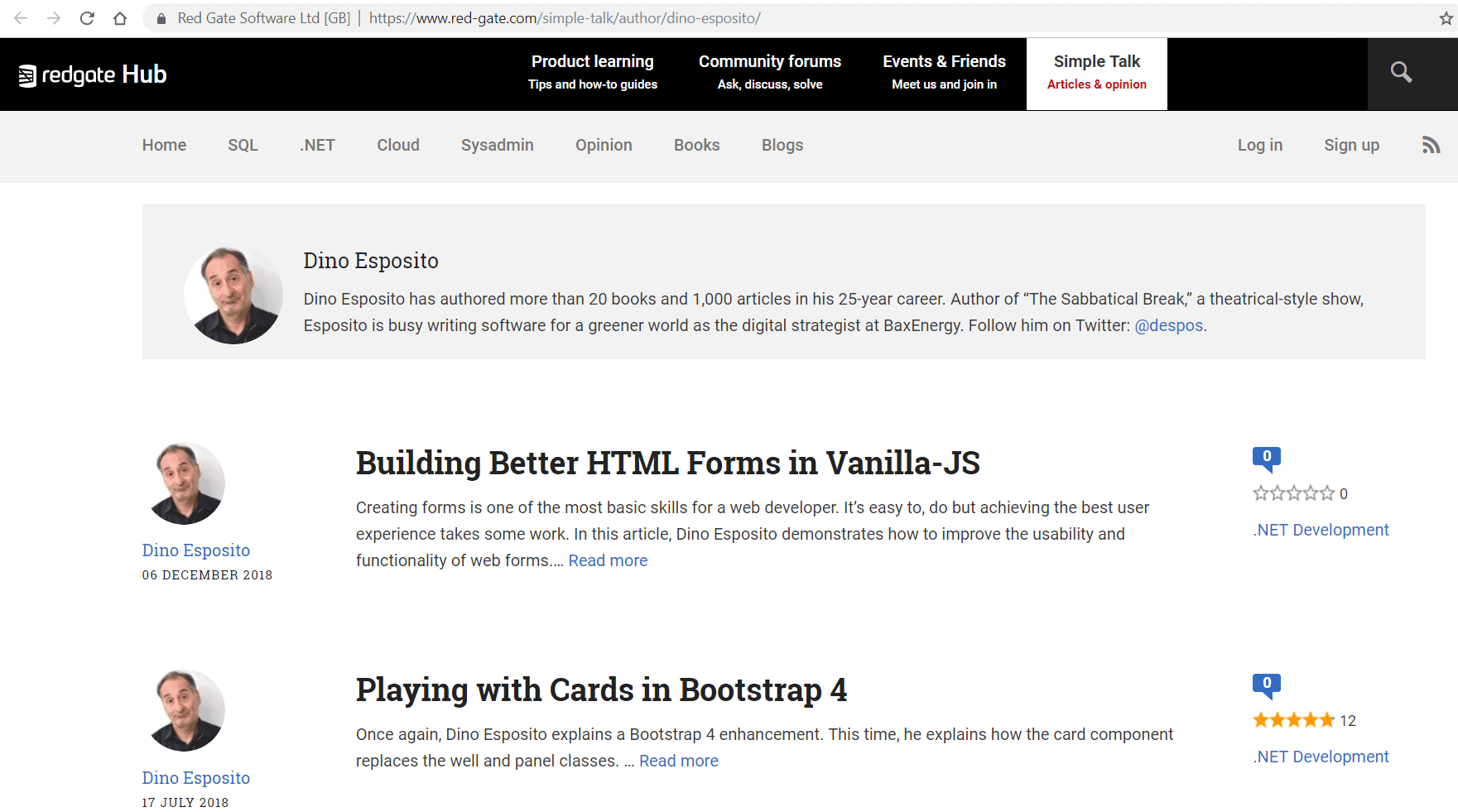1458x812 pixels.
Task: Click rating count 12 on Bootstrap article
Action: pyautogui.click(x=1348, y=721)
